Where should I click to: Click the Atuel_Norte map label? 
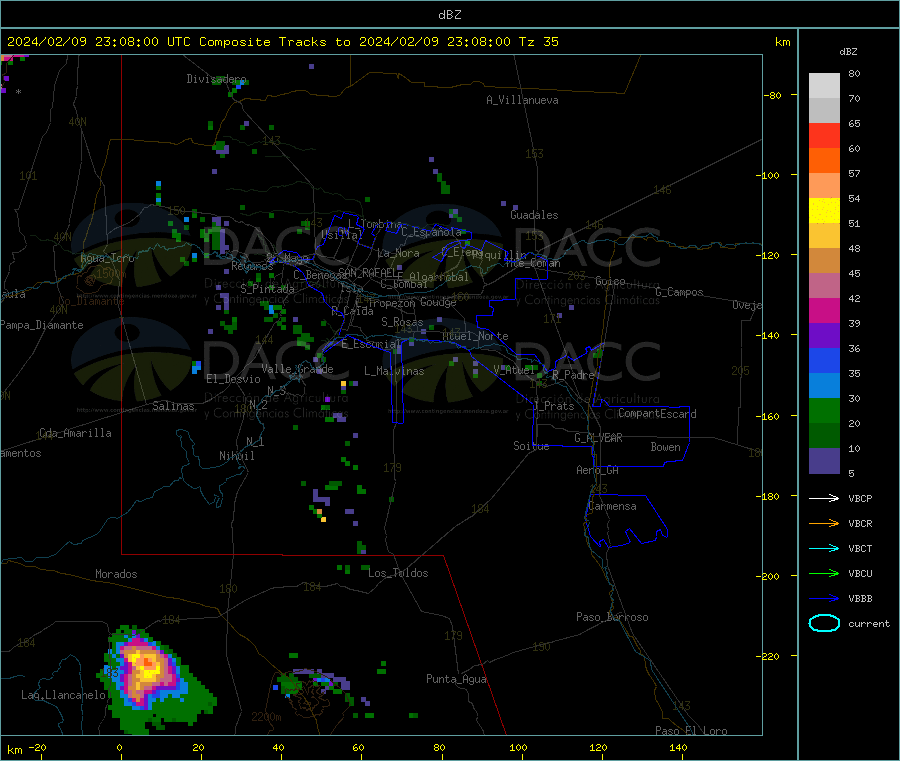click(x=475, y=336)
